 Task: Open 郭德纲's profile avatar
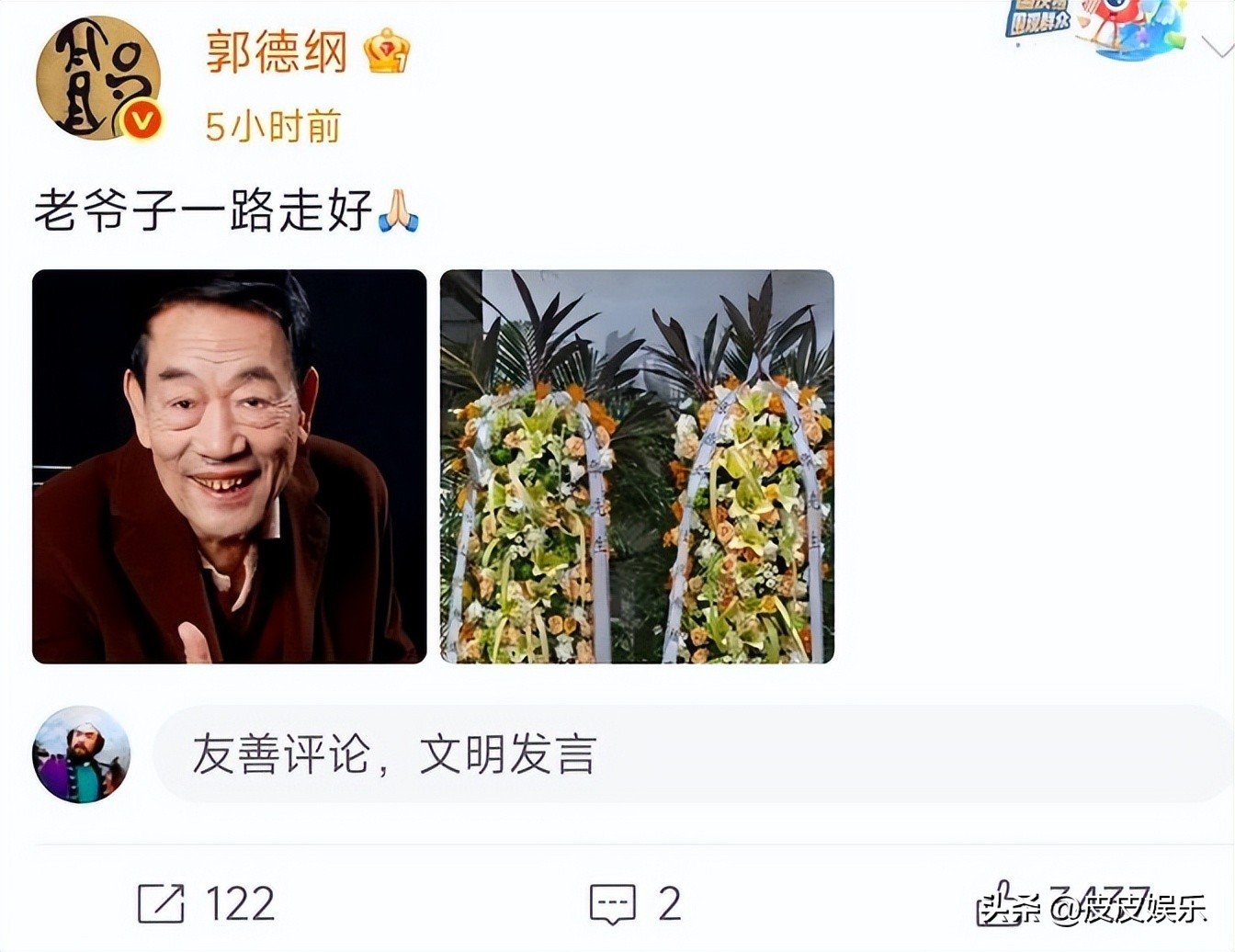tap(98, 78)
